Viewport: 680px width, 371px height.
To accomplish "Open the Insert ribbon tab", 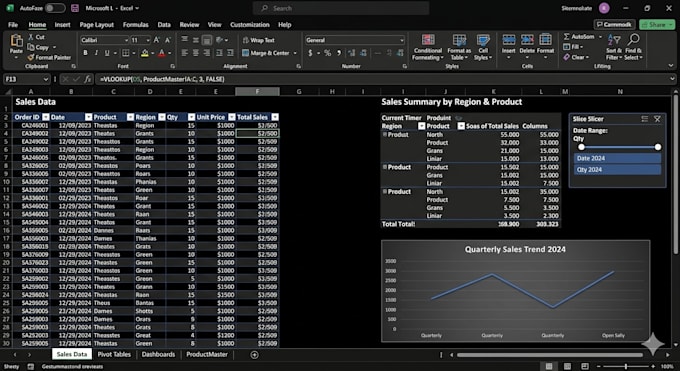I will 62,25.
